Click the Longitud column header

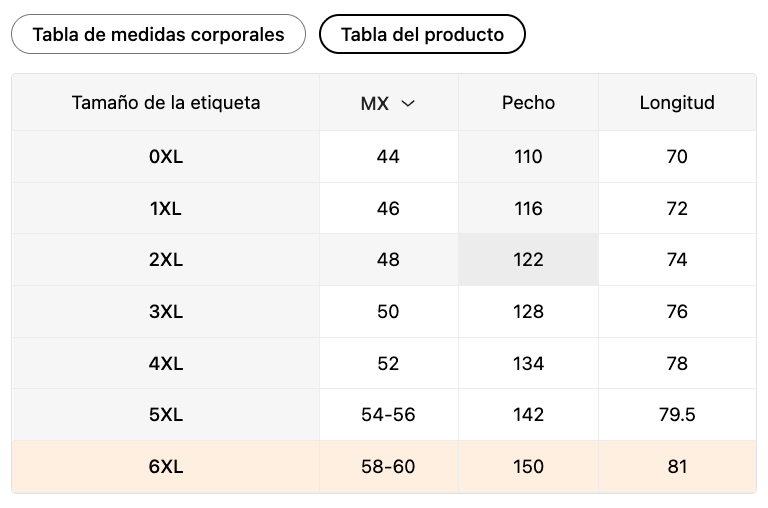pyautogui.click(x=677, y=103)
